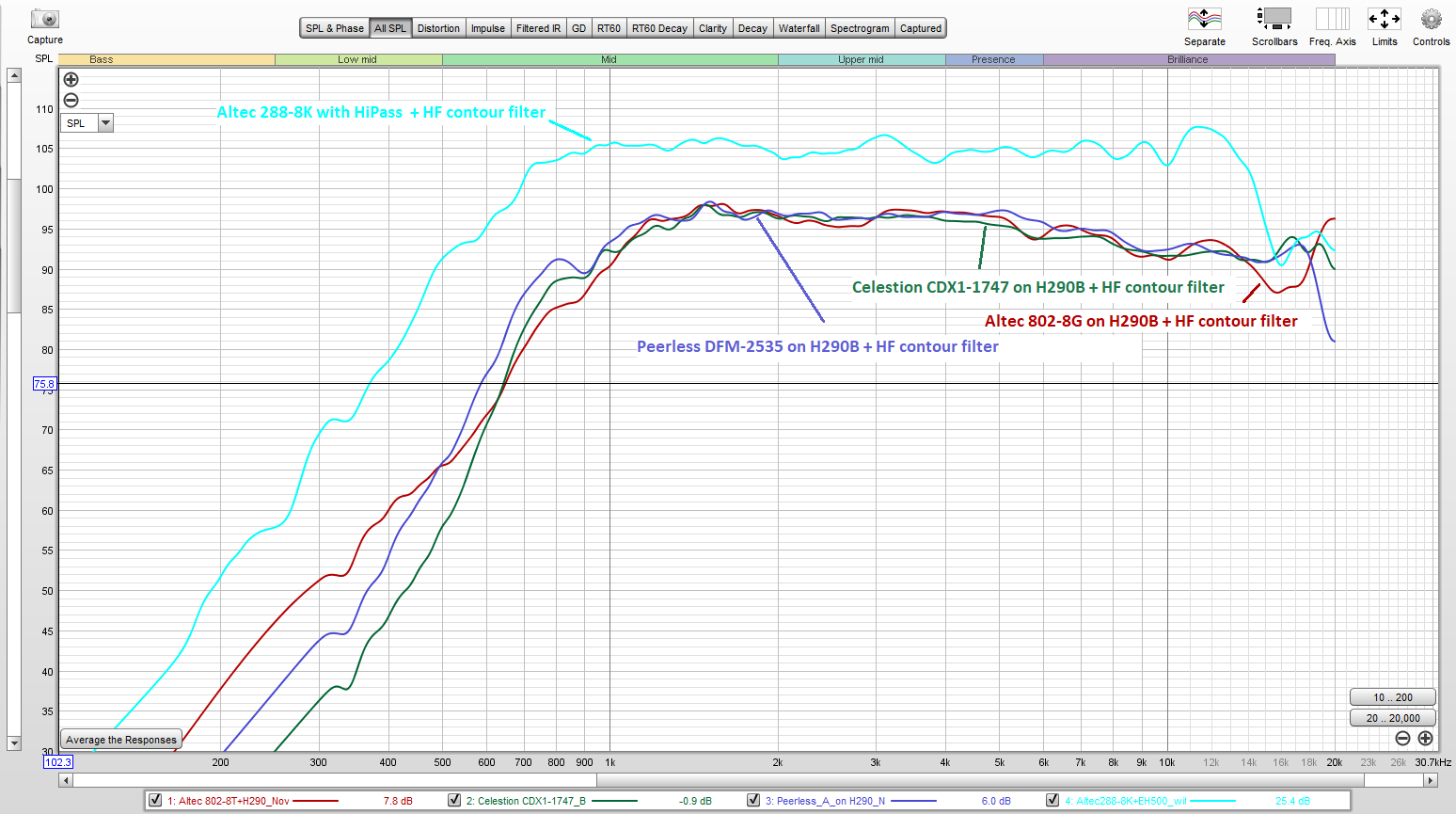Image resolution: width=1456 pixels, height=814 pixels.
Task: Open the RT60 Decay tab
Action: point(659,28)
